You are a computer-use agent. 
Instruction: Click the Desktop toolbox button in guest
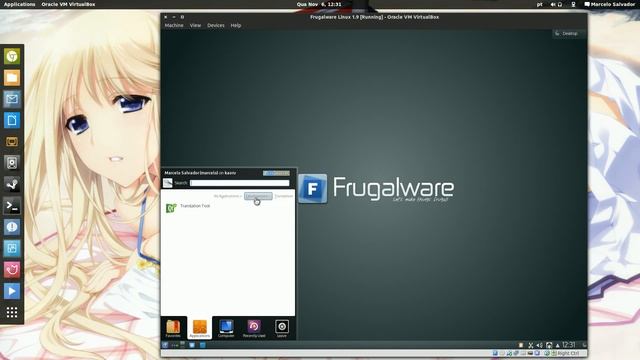point(569,33)
